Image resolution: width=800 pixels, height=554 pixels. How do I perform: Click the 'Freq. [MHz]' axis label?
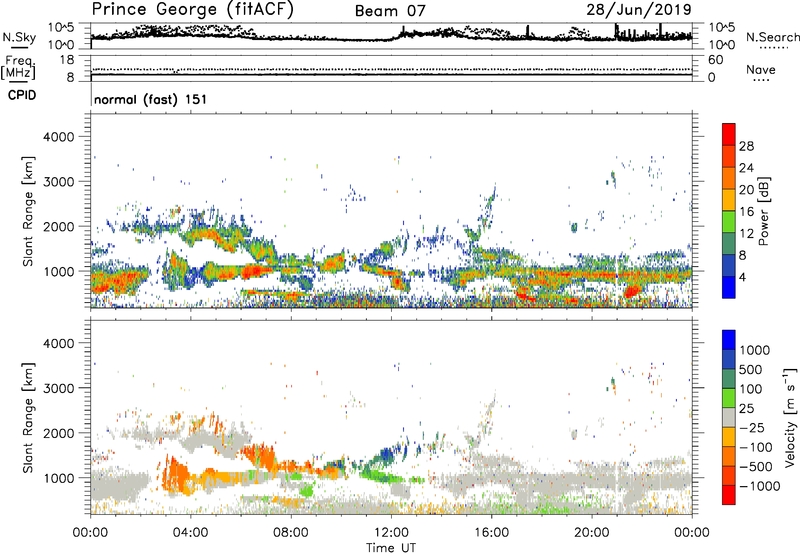tap(18, 67)
